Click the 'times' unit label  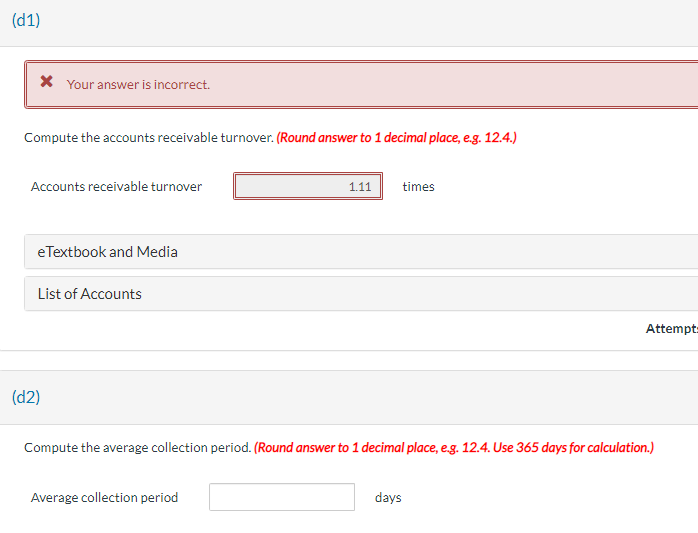(418, 187)
